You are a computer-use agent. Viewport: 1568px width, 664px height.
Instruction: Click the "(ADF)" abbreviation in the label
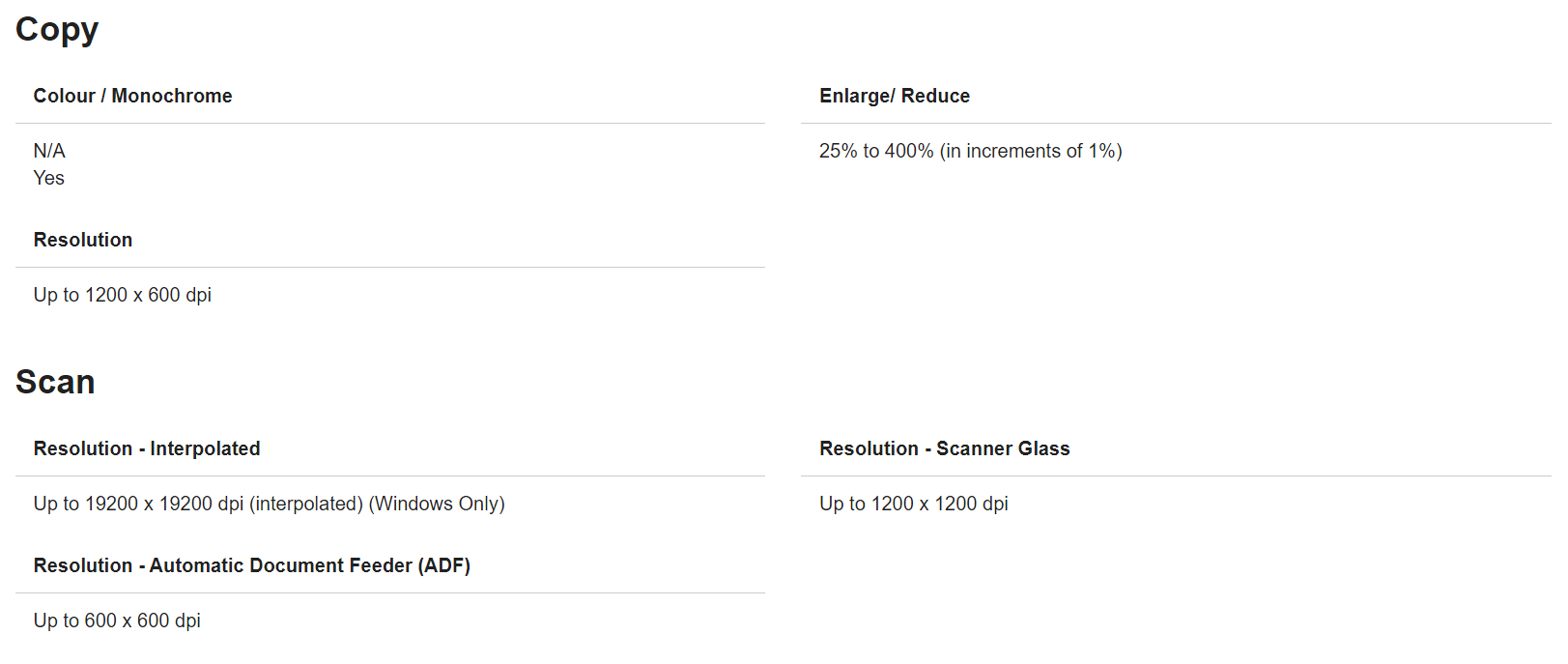point(444,565)
